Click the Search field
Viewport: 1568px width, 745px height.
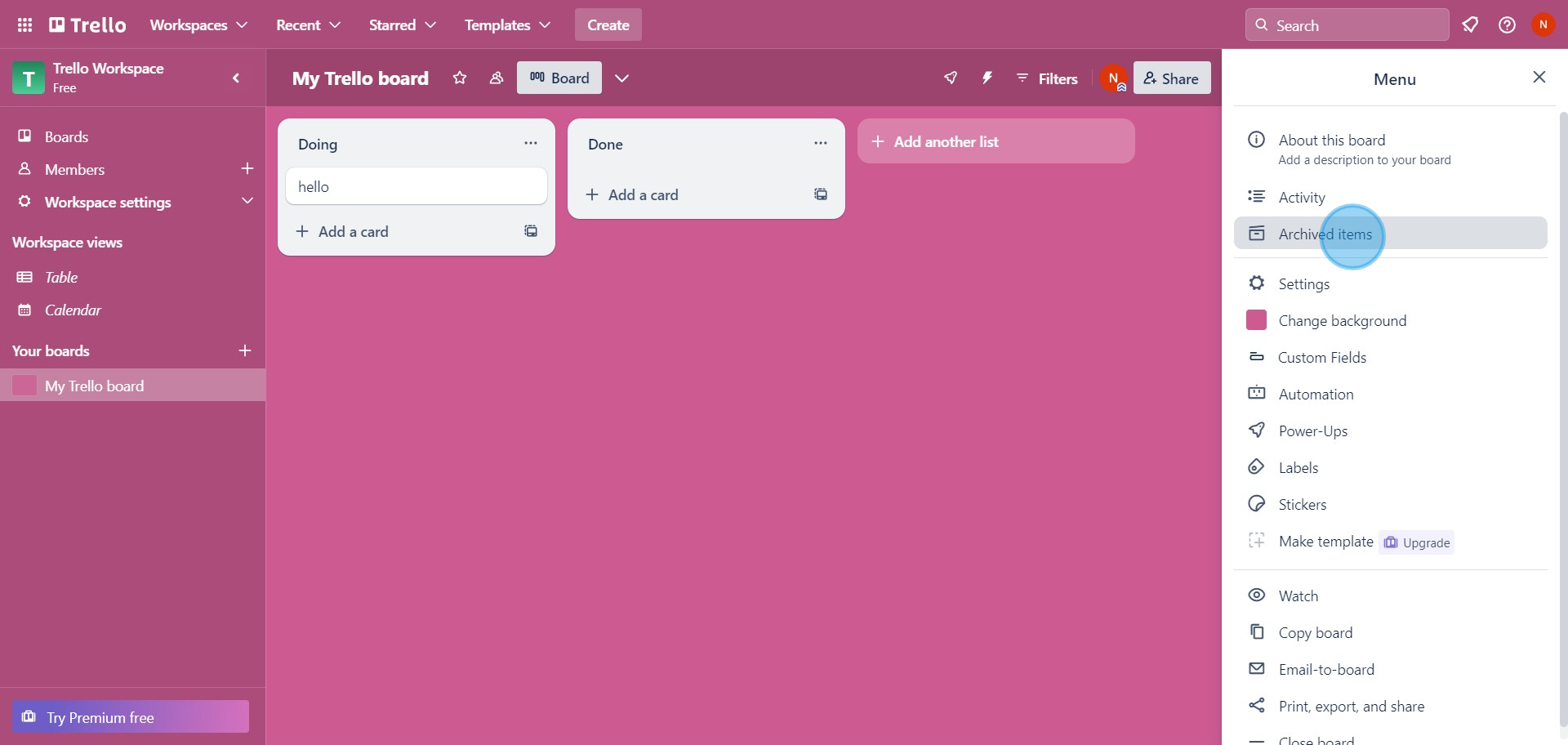tap(1347, 25)
